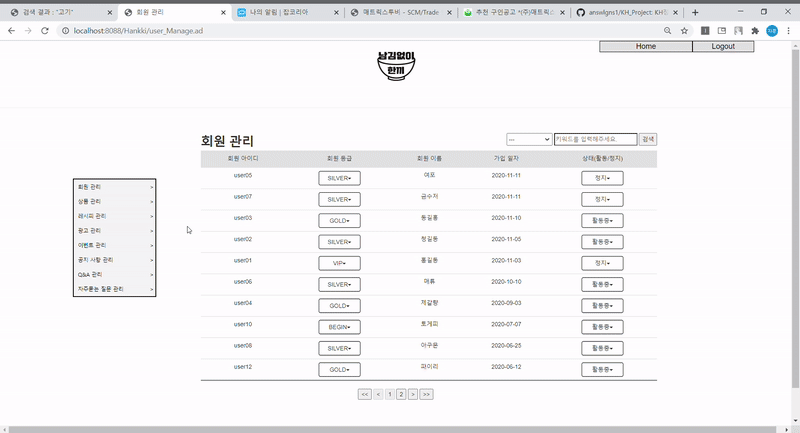Go to previous page with '<' button
The image size is (800, 433).
coord(378,394)
